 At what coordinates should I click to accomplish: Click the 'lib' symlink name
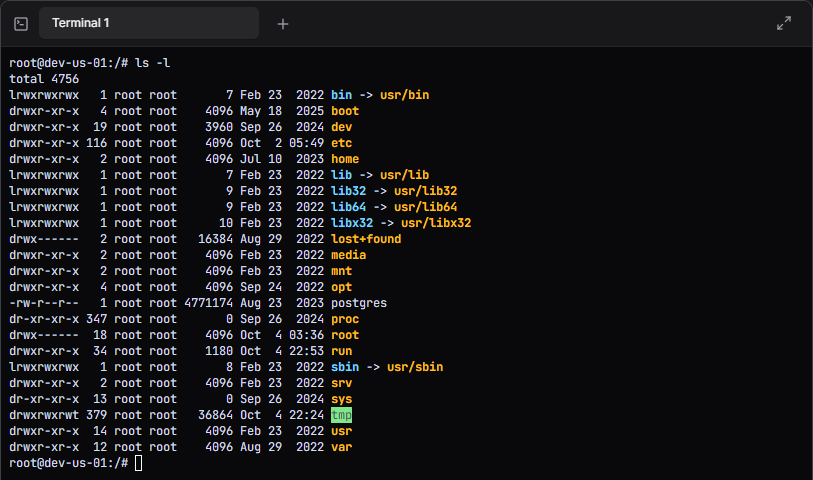click(x=341, y=175)
